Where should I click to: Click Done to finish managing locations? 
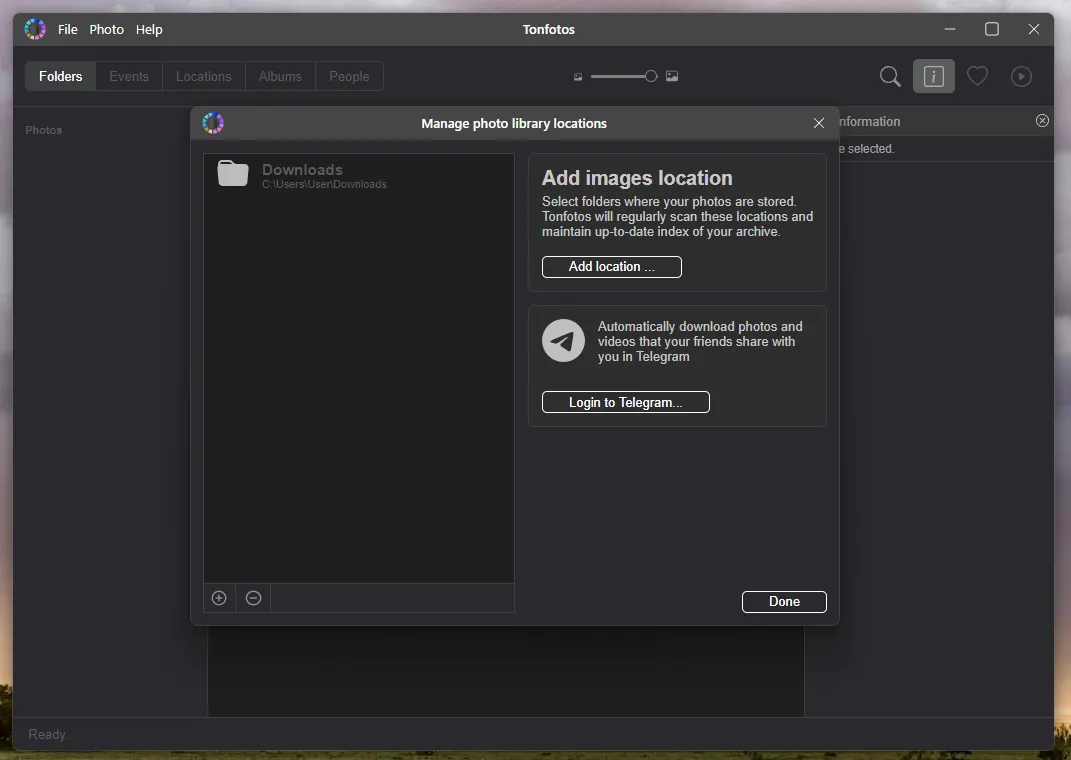(x=784, y=601)
